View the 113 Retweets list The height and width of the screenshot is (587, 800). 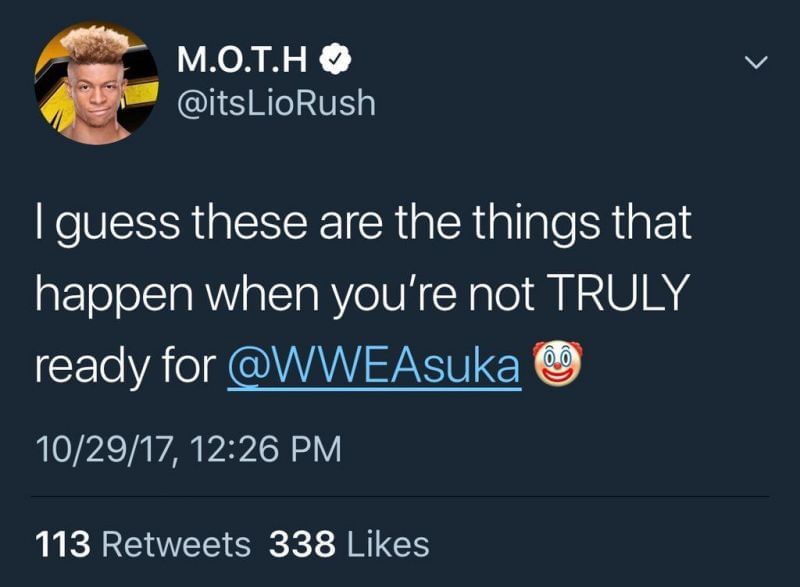coord(142,544)
